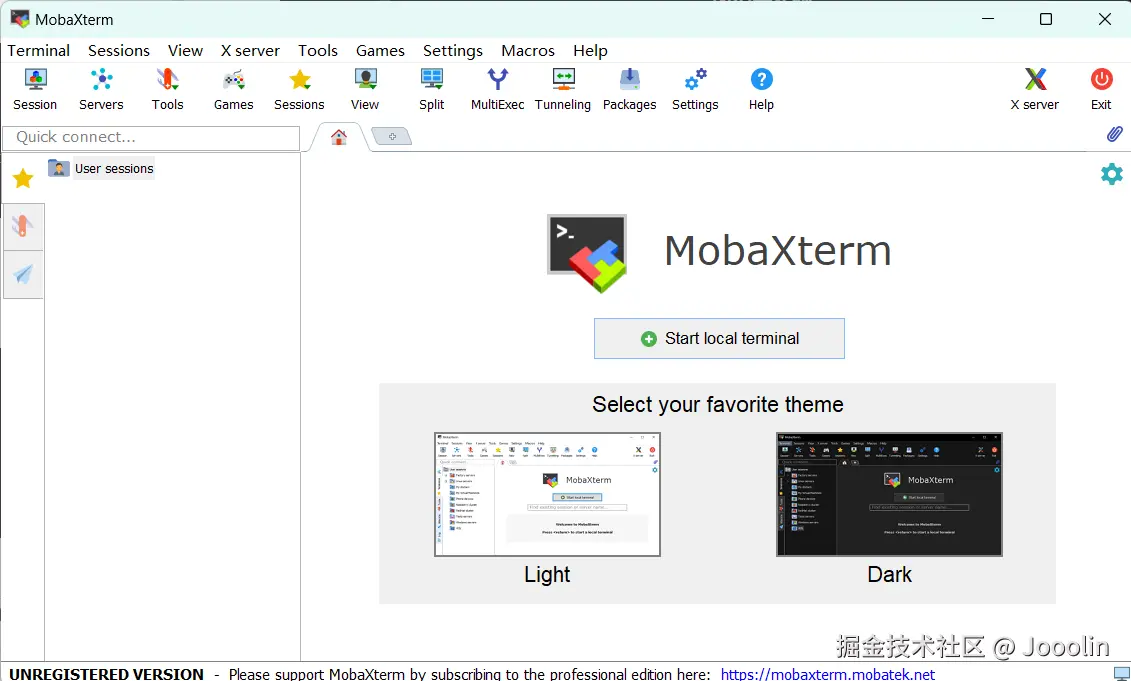Click the Dark theme label
The image size is (1131, 681).
point(889,574)
